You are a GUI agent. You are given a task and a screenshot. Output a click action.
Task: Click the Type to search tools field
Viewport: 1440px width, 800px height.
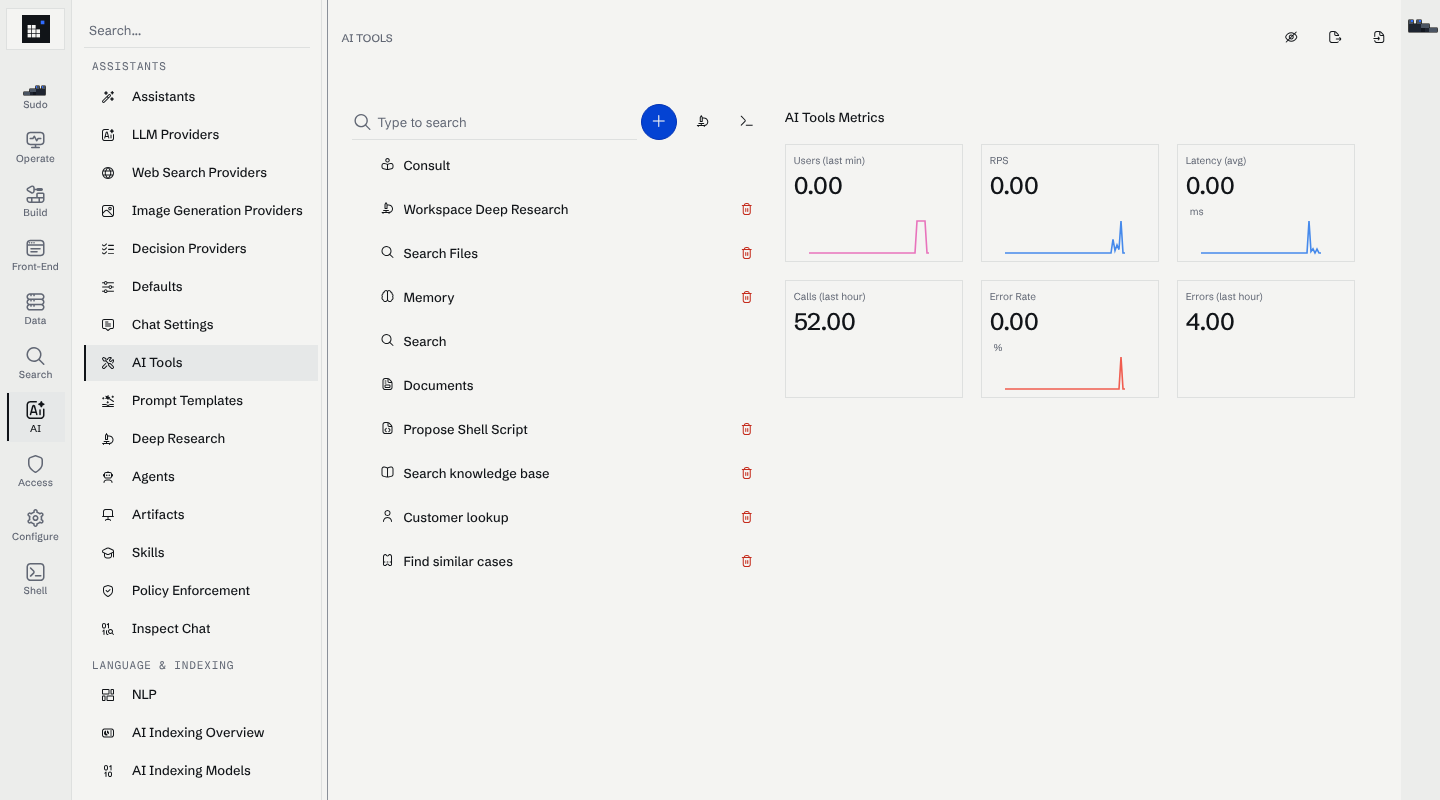[495, 122]
